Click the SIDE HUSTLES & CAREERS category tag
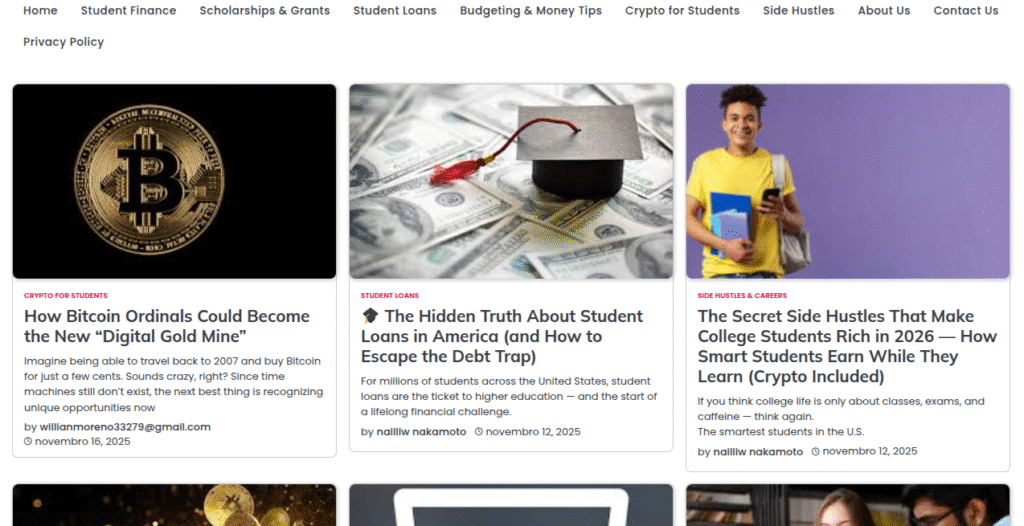The image size is (1024, 526). click(x=742, y=295)
